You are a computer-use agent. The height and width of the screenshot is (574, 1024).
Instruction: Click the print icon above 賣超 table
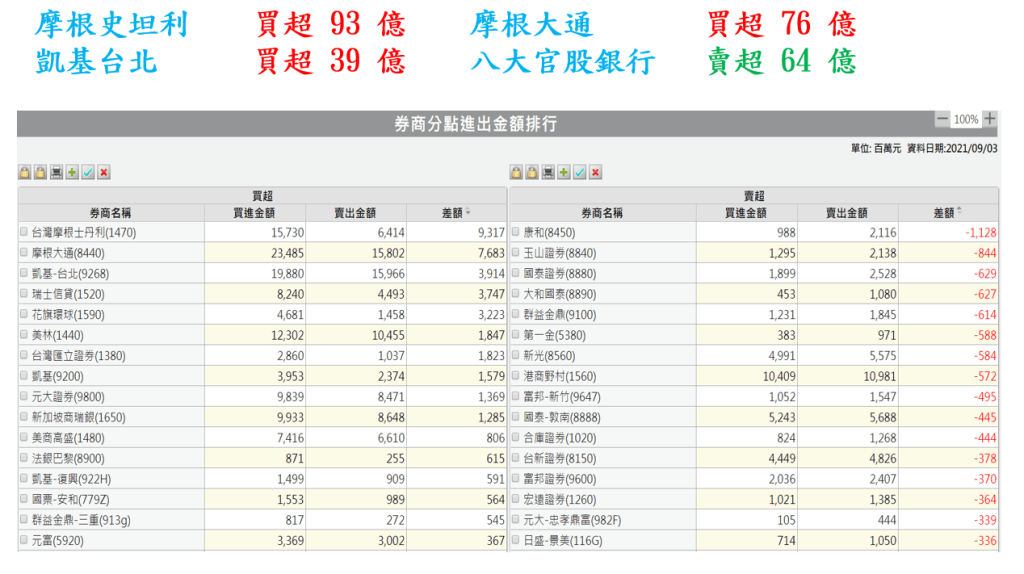point(548,173)
